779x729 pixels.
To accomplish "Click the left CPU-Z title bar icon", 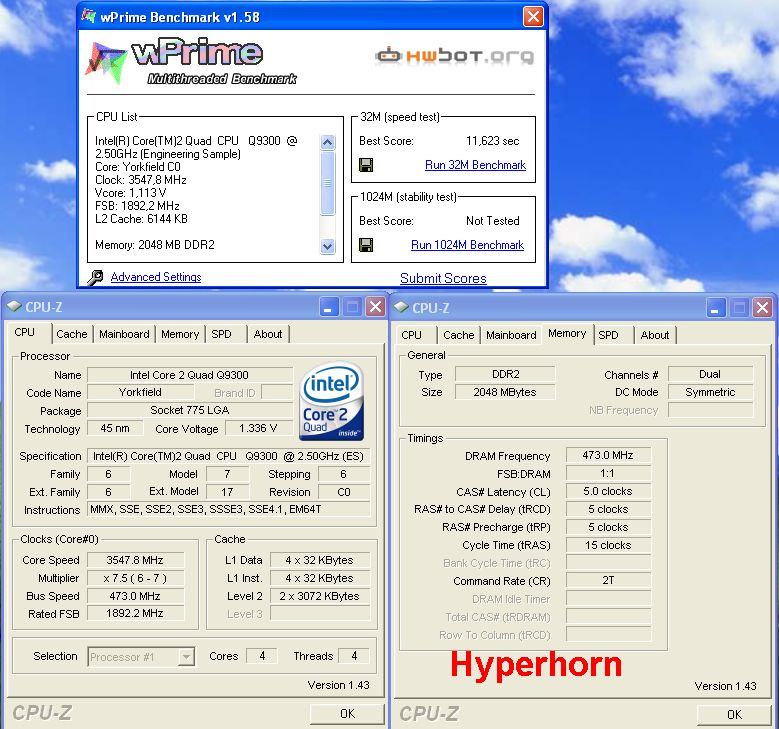I will 14,307.
